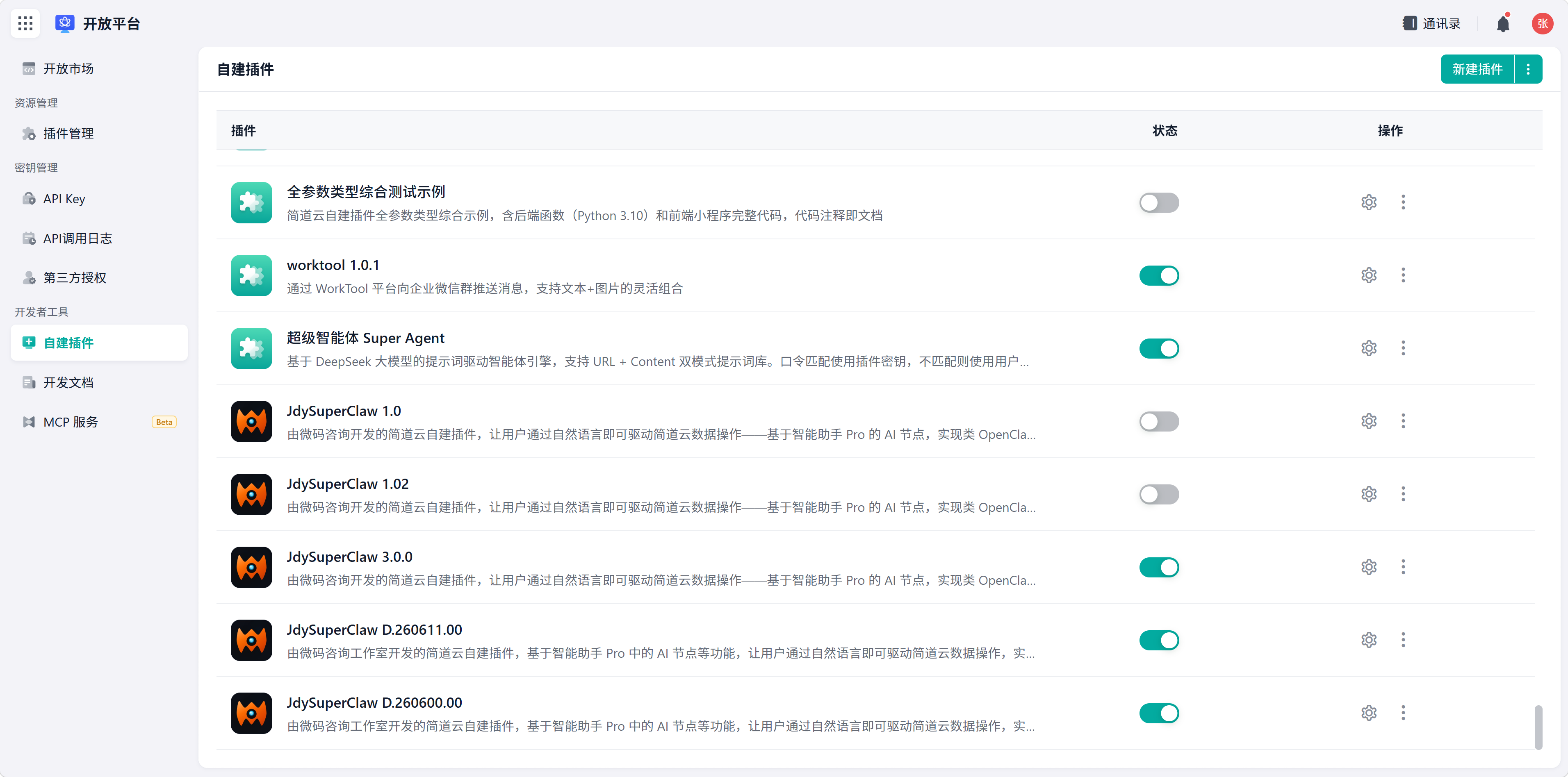
Task: Click the JdySuperClaw D.260611.00 plugin name
Action: [x=374, y=630]
